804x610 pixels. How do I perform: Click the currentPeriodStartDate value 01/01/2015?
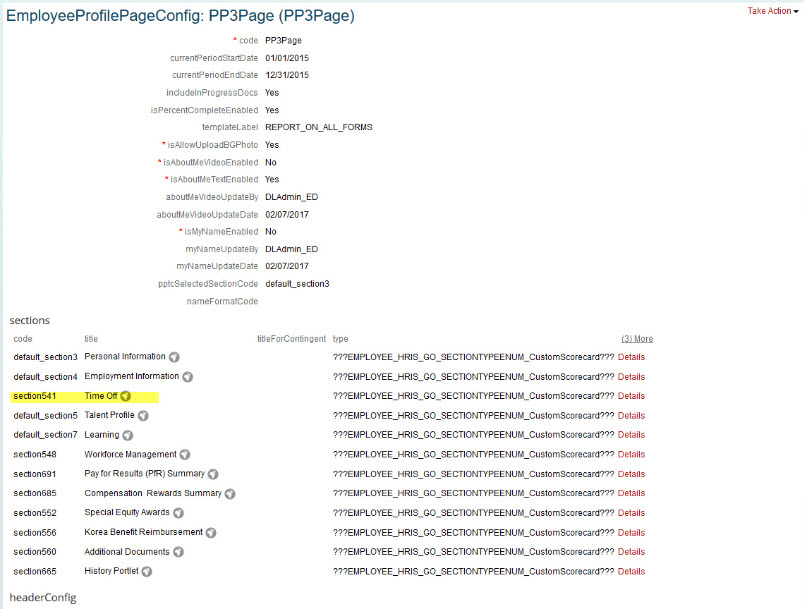[x=287, y=58]
